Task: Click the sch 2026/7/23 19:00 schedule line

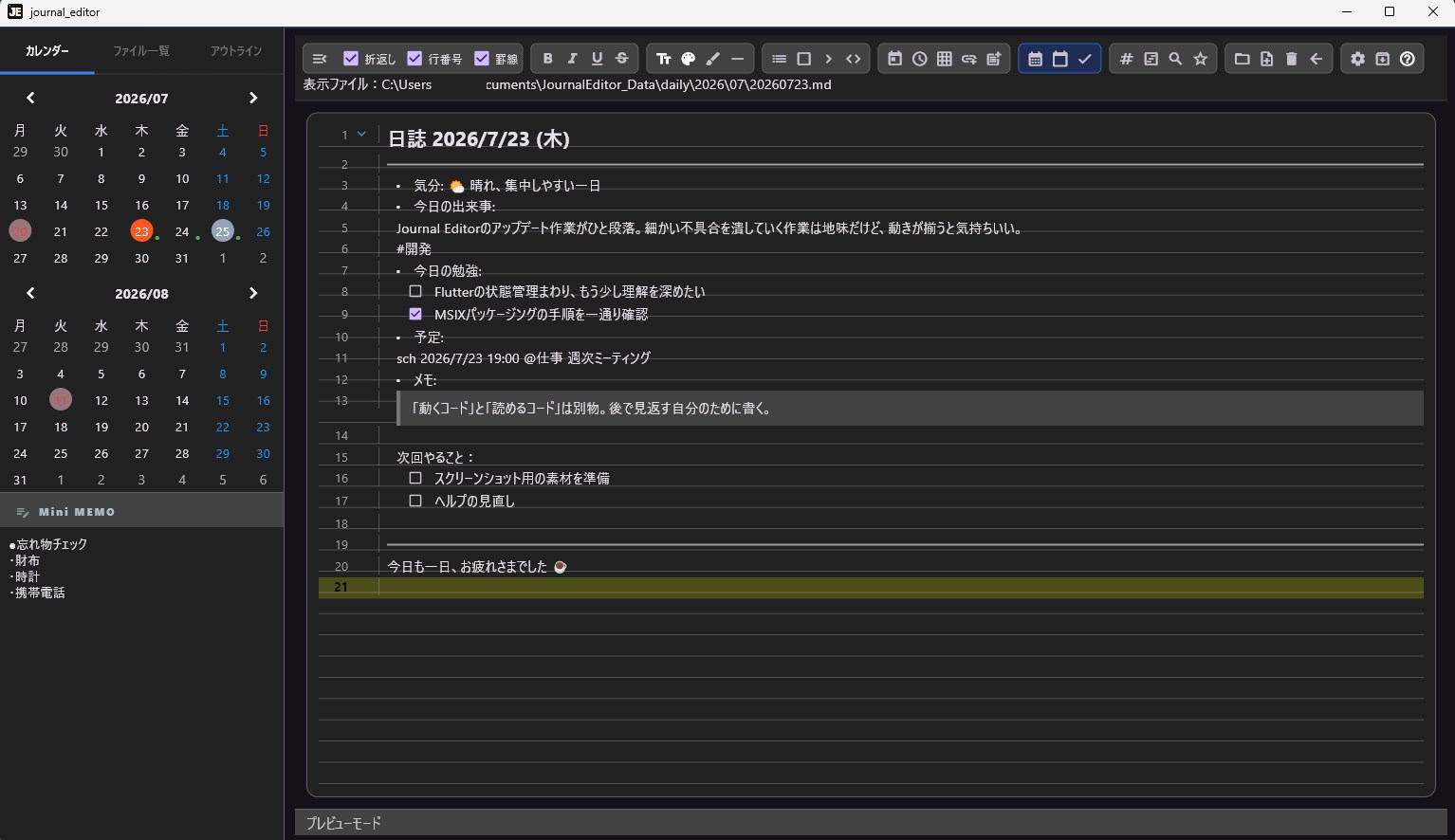Action: [x=524, y=357]
